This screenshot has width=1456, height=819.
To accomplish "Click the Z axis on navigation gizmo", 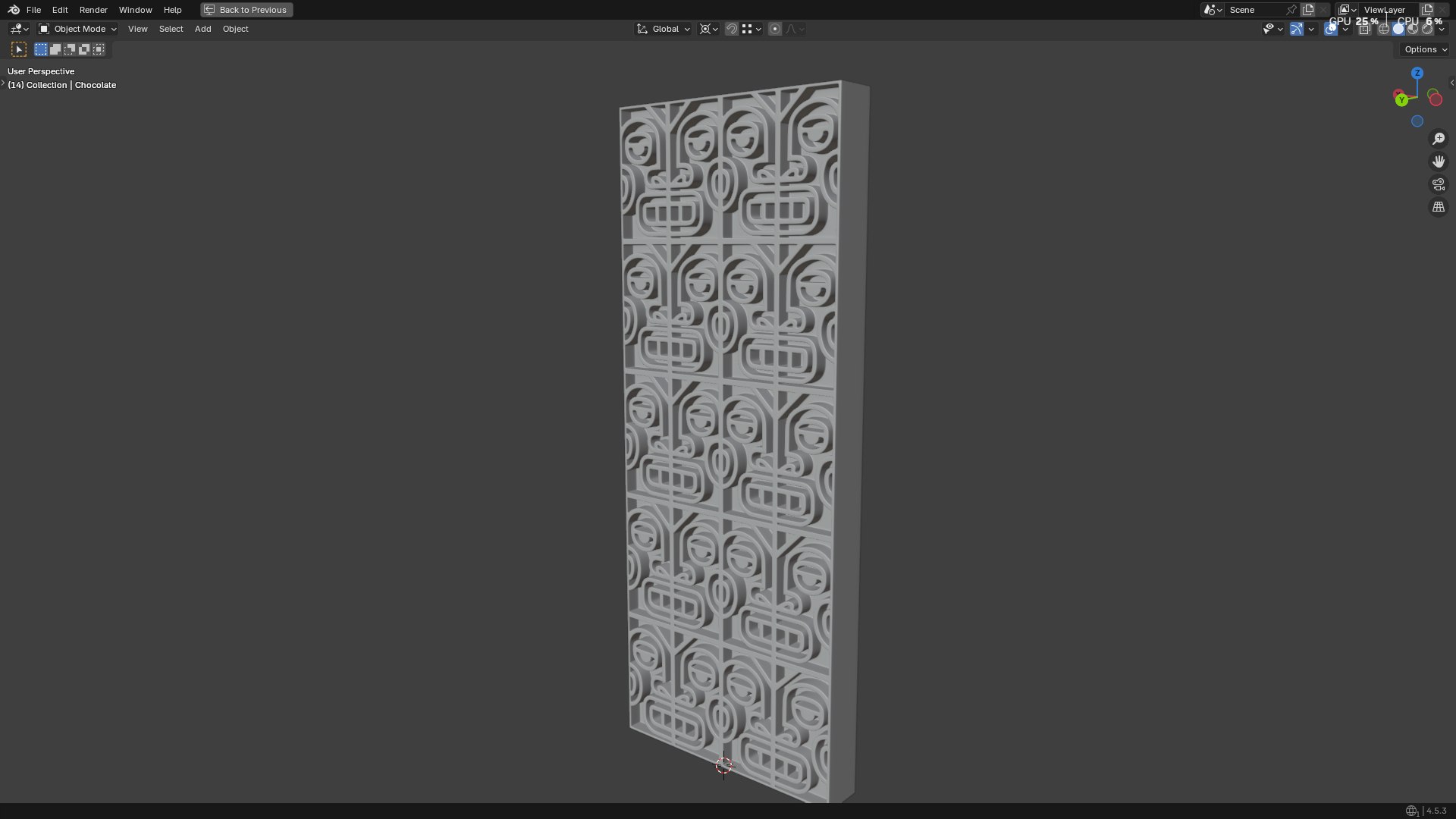I will [1417, 73].
